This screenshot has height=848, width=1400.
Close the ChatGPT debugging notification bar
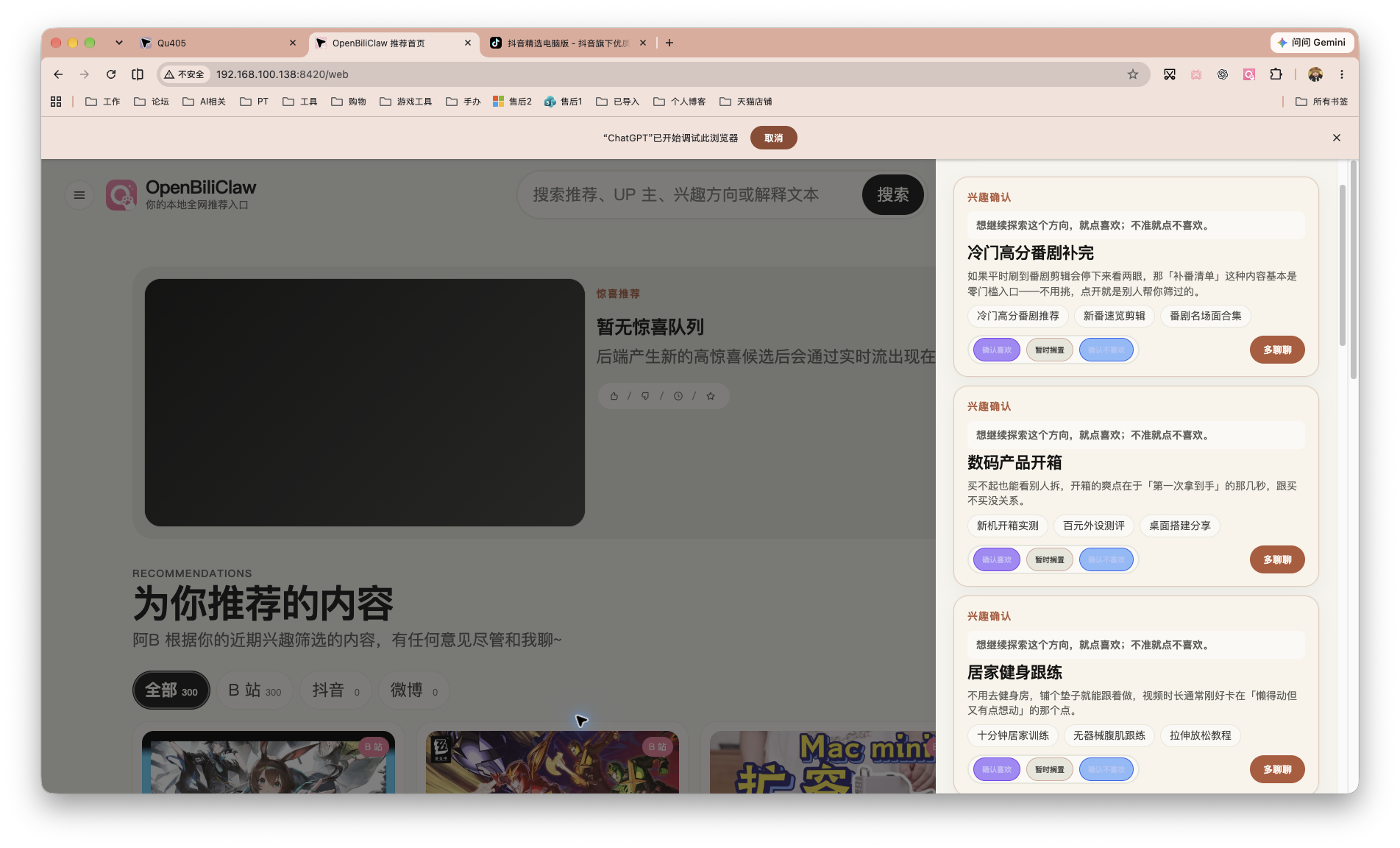pos(1337,138)
